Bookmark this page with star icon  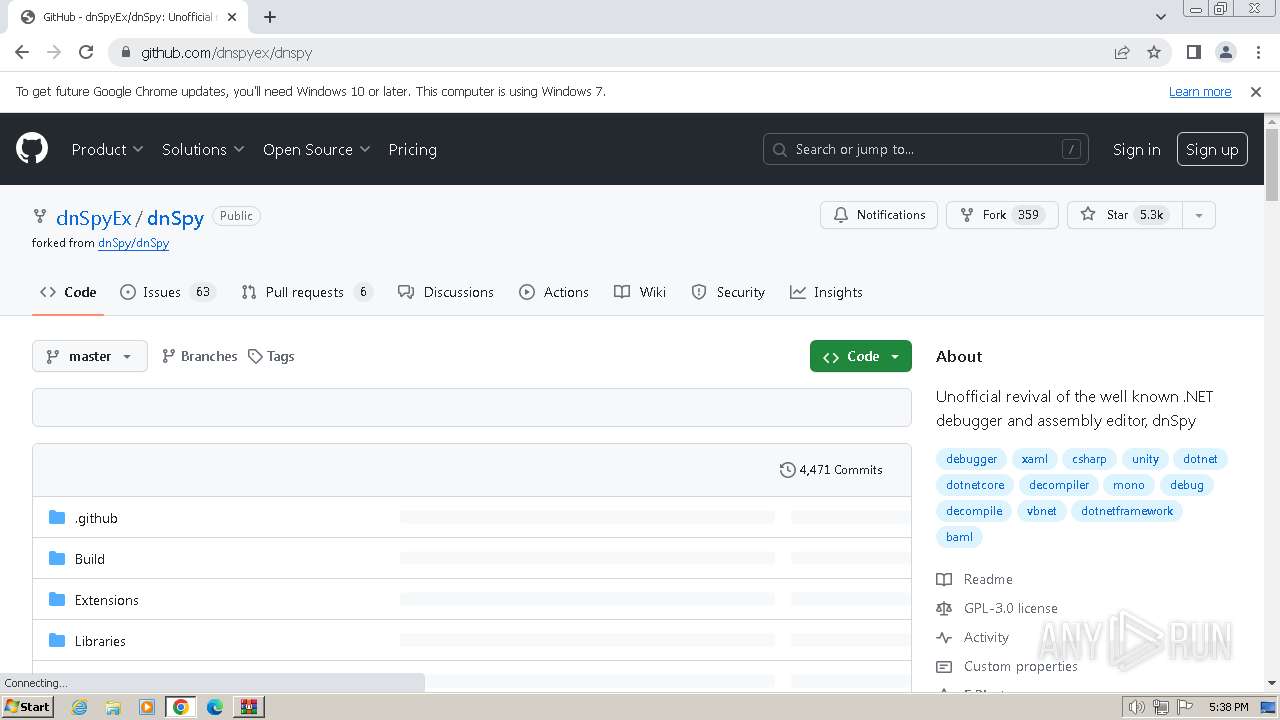(1154, 52)
